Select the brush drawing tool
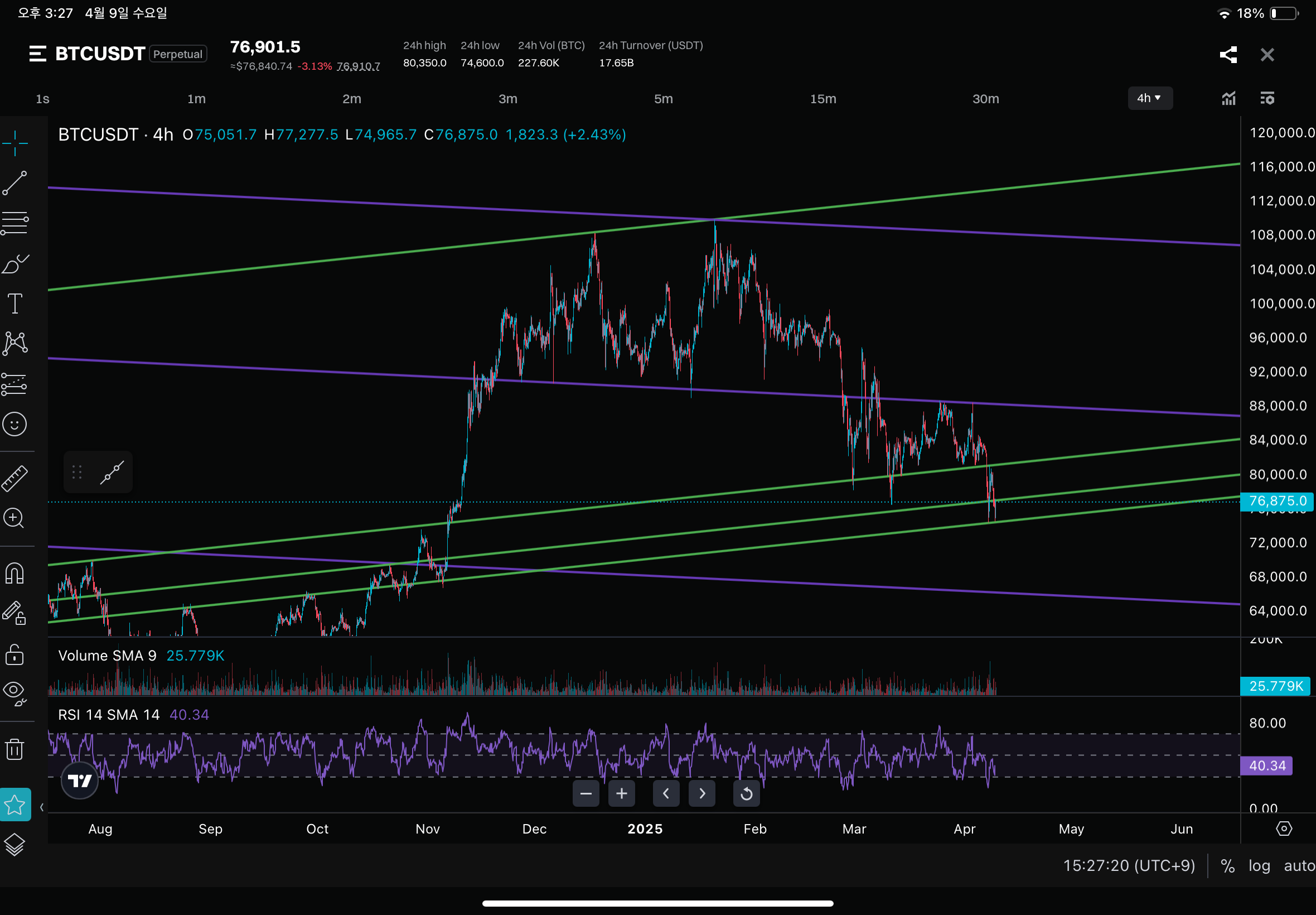1316x915 pixels. (15, 264)
